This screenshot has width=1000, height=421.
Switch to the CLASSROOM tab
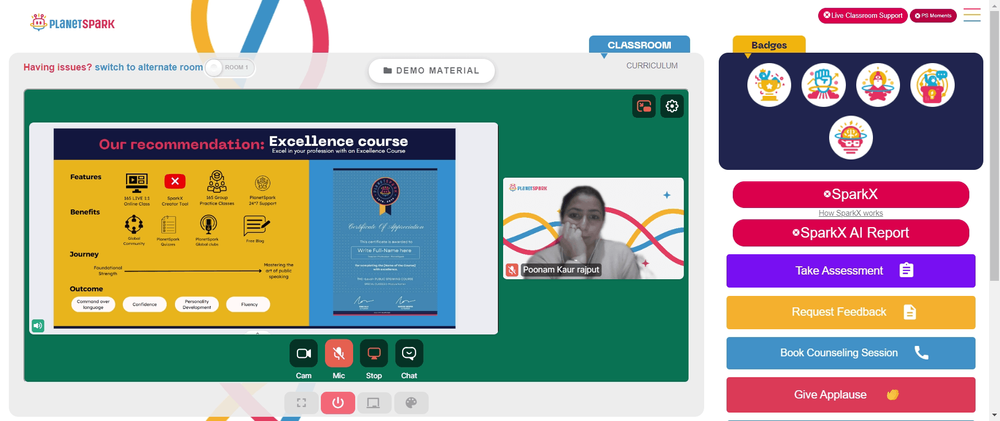[639, 45]
